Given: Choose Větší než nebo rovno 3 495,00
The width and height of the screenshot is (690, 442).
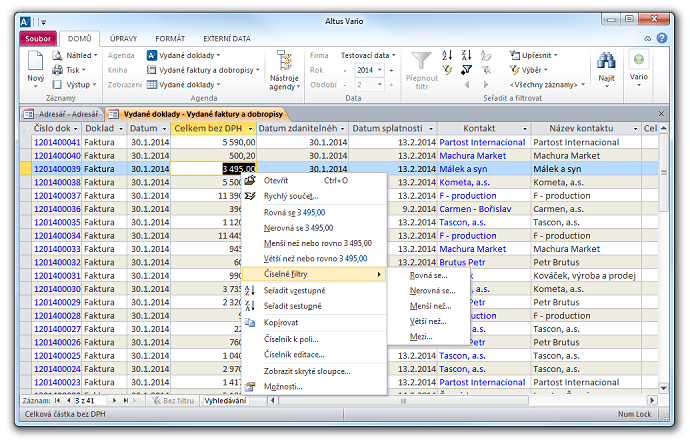Looking at the screenshot, I should [x=314, y=259].
